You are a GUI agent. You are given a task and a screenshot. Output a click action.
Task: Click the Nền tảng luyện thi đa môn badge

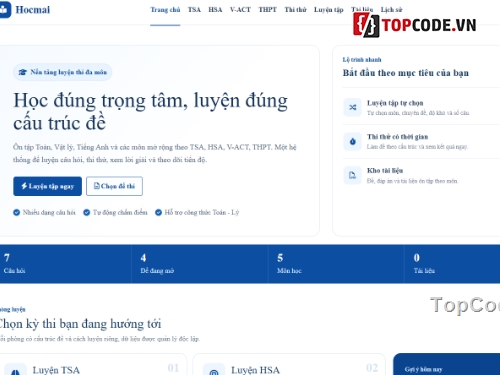tap(63, 72)
